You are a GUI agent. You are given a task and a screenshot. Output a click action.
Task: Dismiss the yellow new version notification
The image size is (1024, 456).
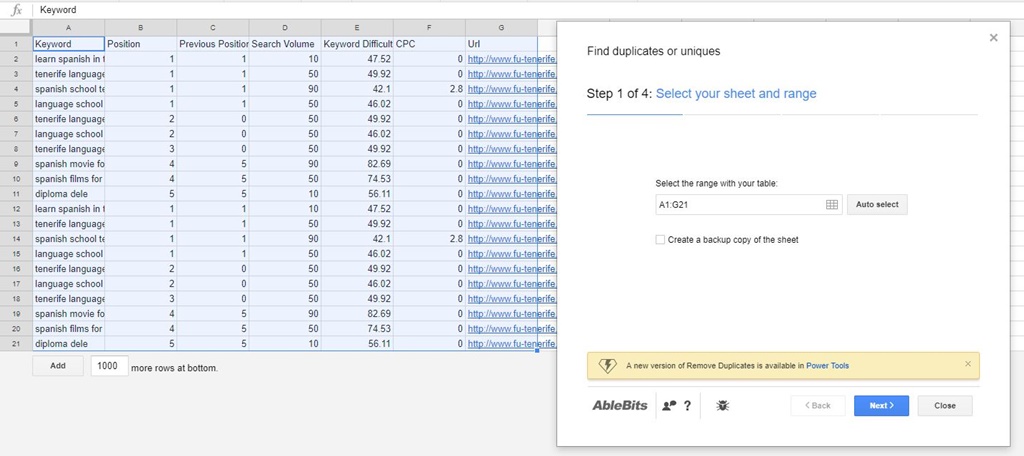tap(967, 364)
